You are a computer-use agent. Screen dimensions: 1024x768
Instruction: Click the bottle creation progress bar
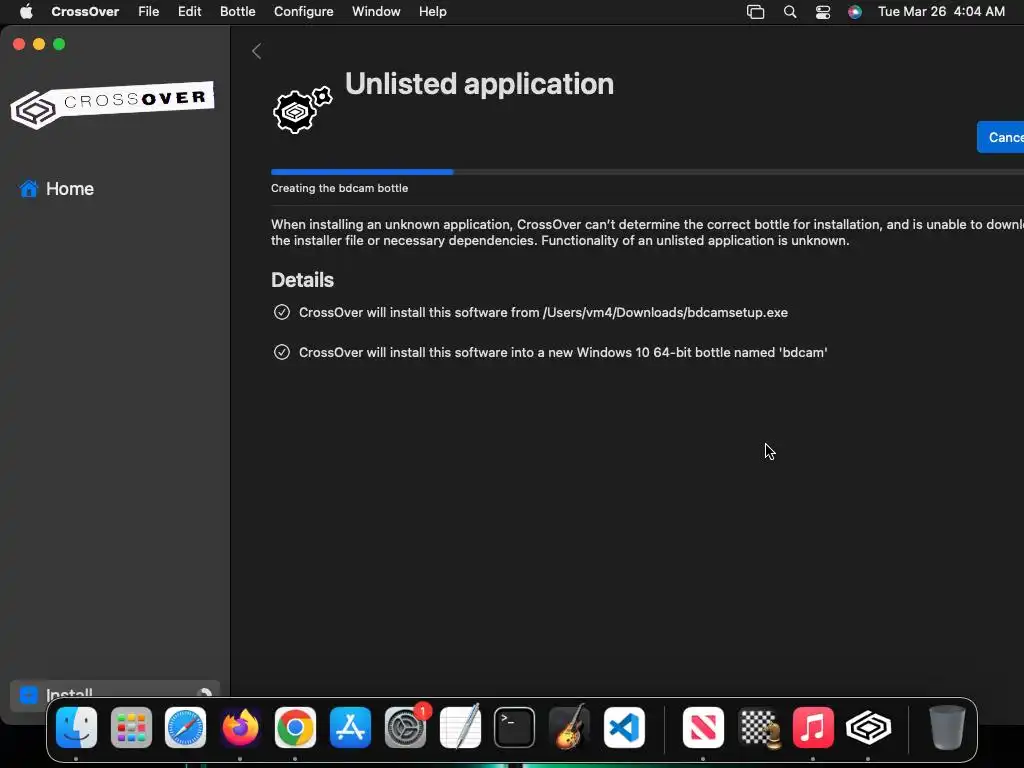point(647,172)
